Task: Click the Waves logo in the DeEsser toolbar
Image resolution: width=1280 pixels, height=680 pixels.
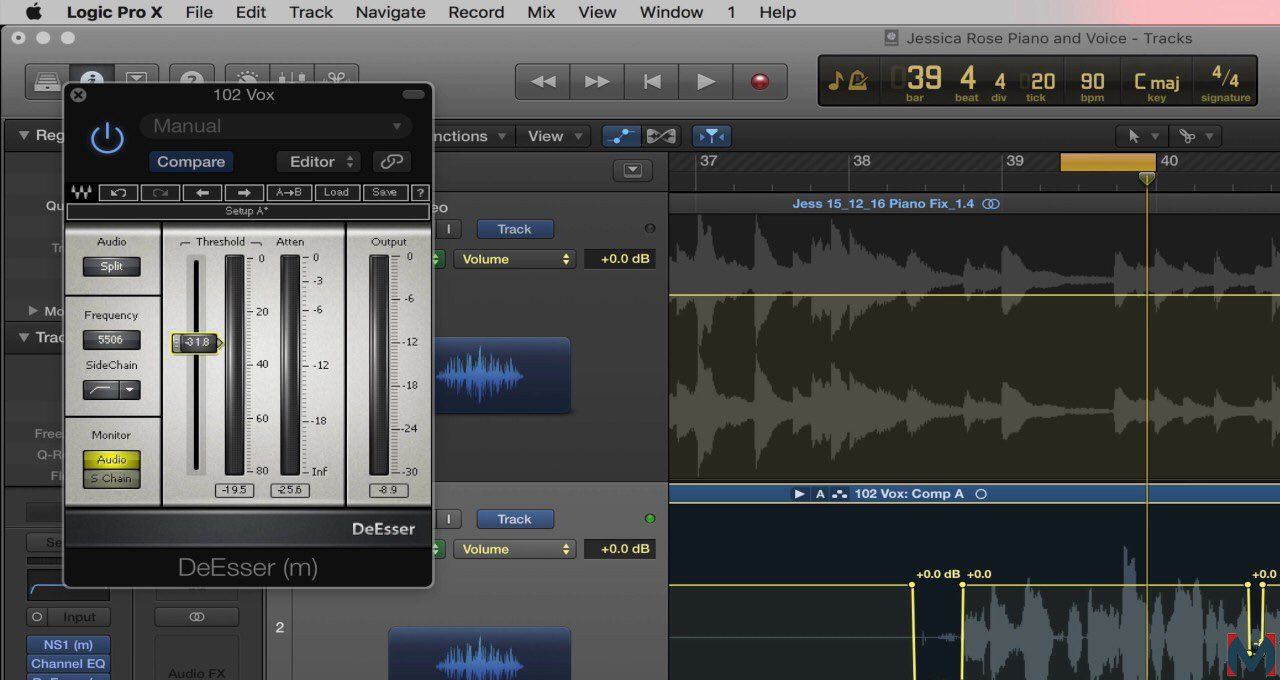Action: (82, 192)
